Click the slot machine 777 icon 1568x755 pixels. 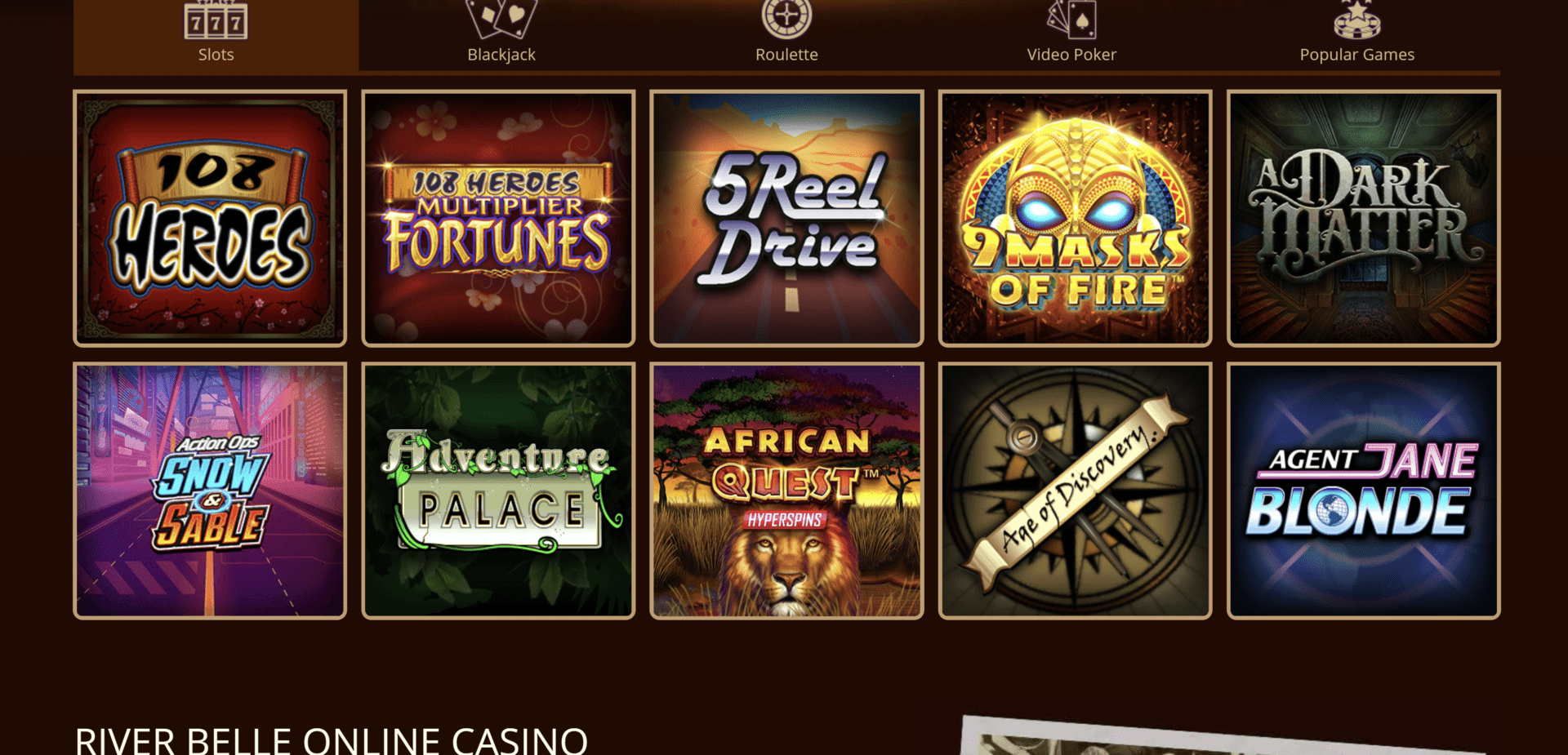(216, 20)
